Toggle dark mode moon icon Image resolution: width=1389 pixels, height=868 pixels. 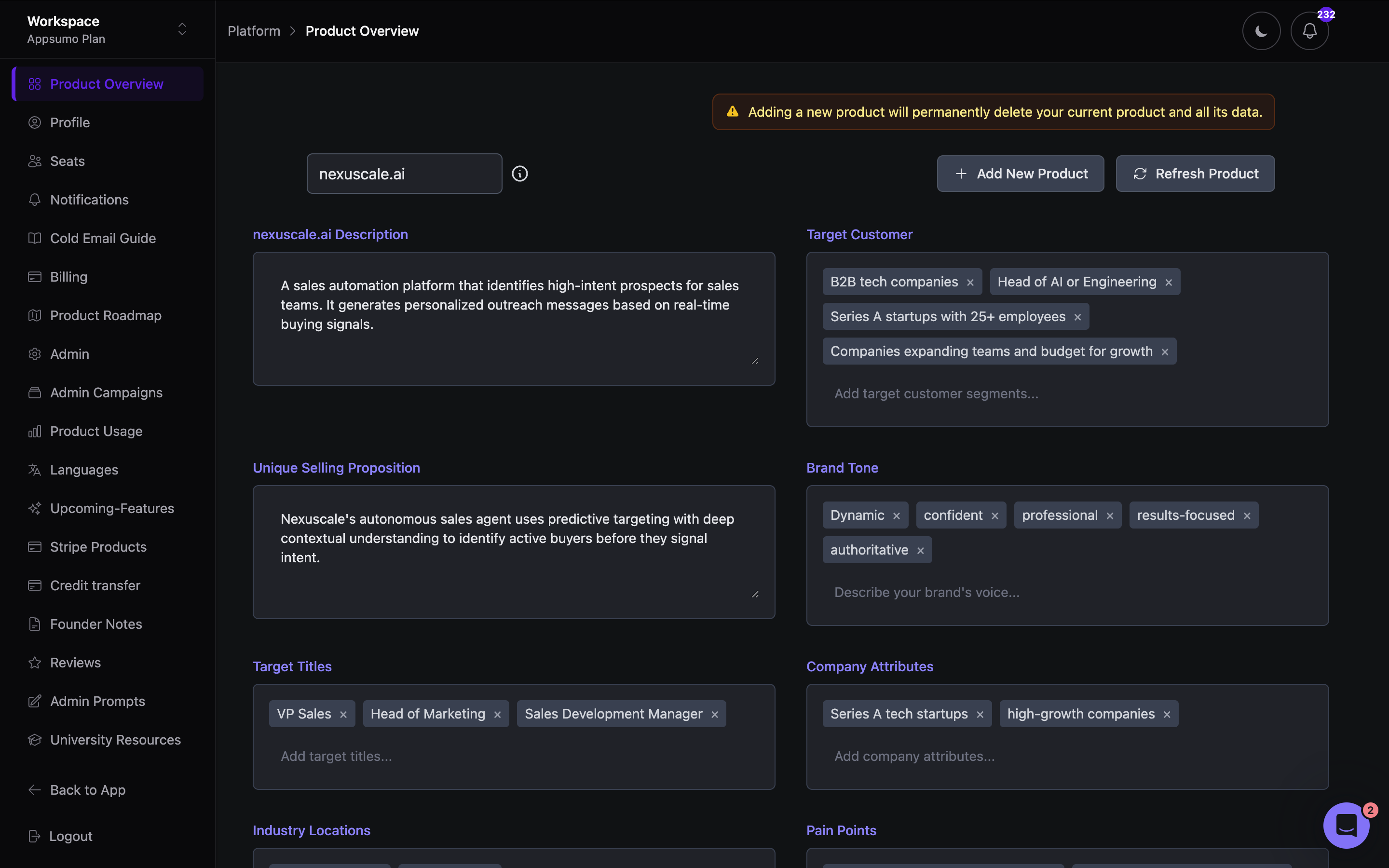click(x=1261, y=31)
